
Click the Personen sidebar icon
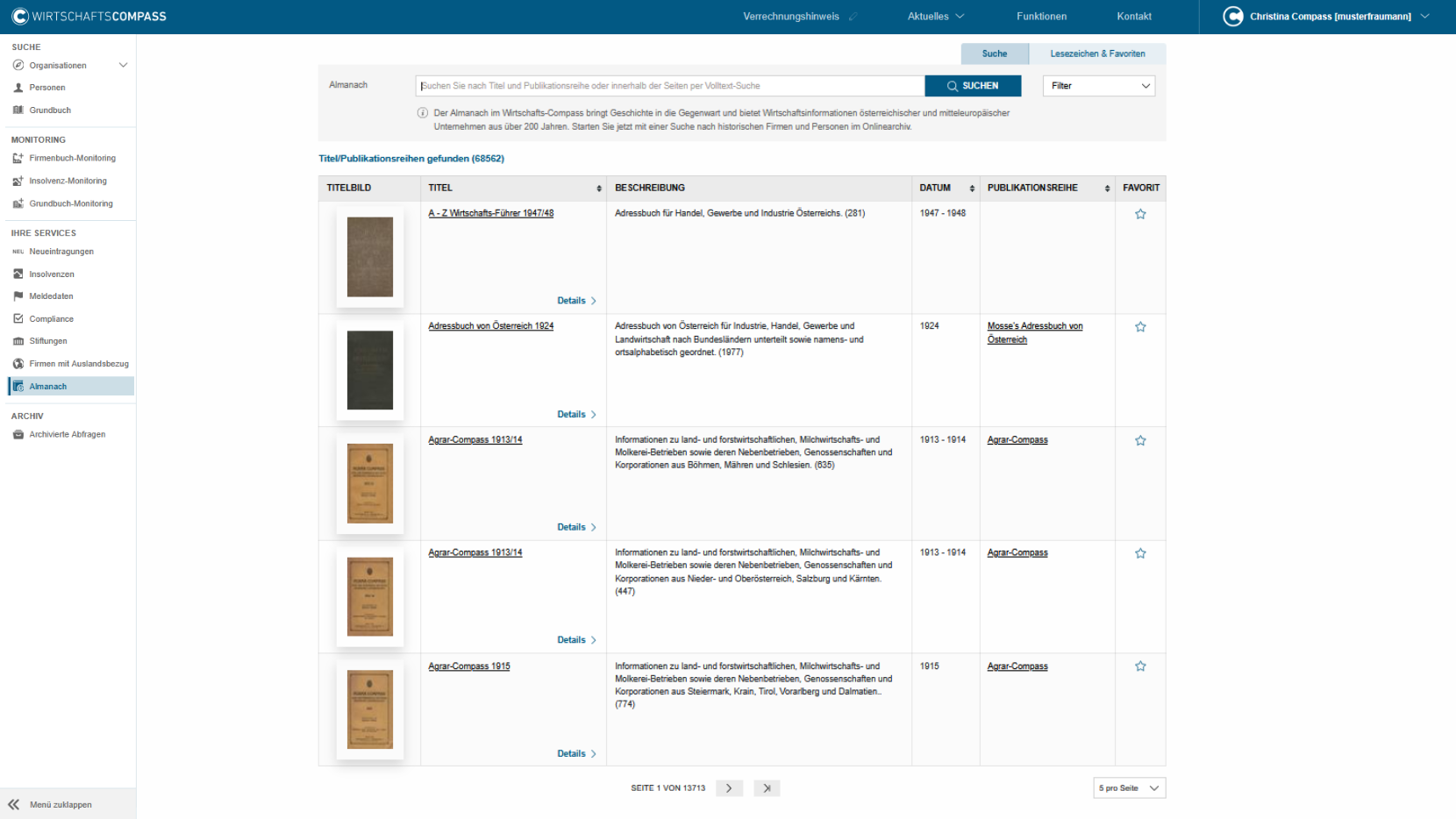point(18,88)
